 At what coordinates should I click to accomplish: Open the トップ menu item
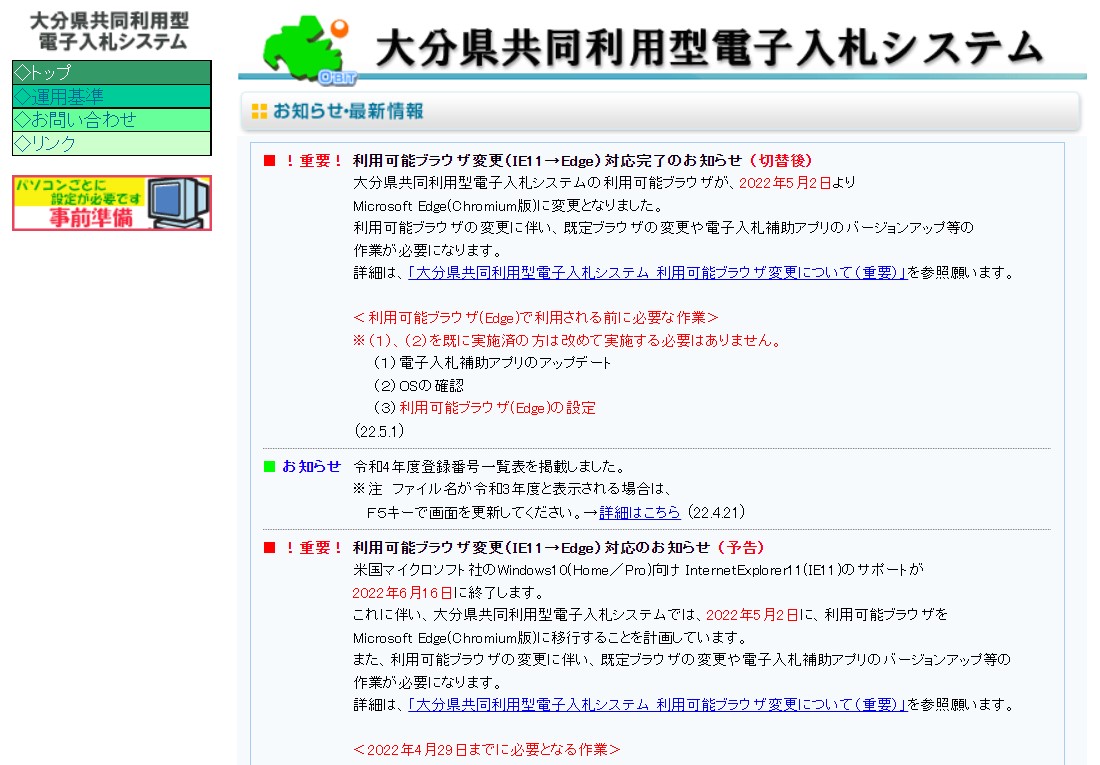(112, 72)
